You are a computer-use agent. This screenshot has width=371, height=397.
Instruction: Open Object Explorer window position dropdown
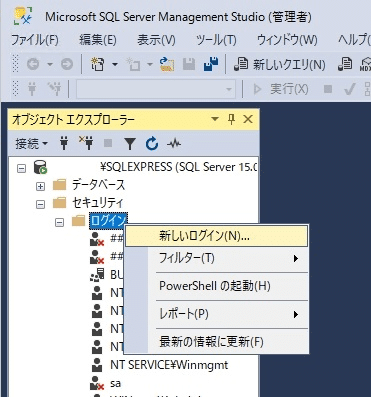coord(215,119)
